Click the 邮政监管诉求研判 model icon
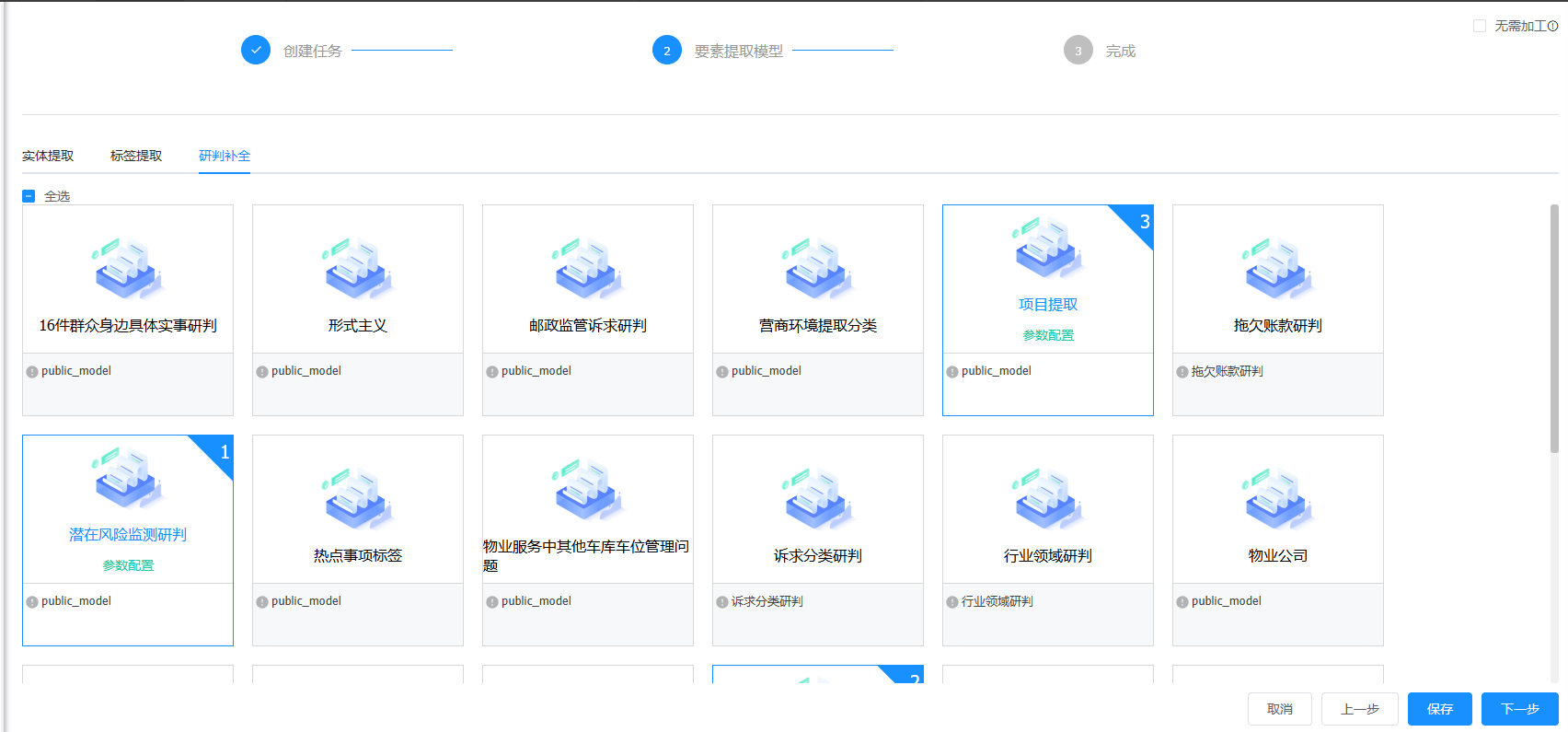The width and height of the screenshot is (1568, 732). [588, 268]
